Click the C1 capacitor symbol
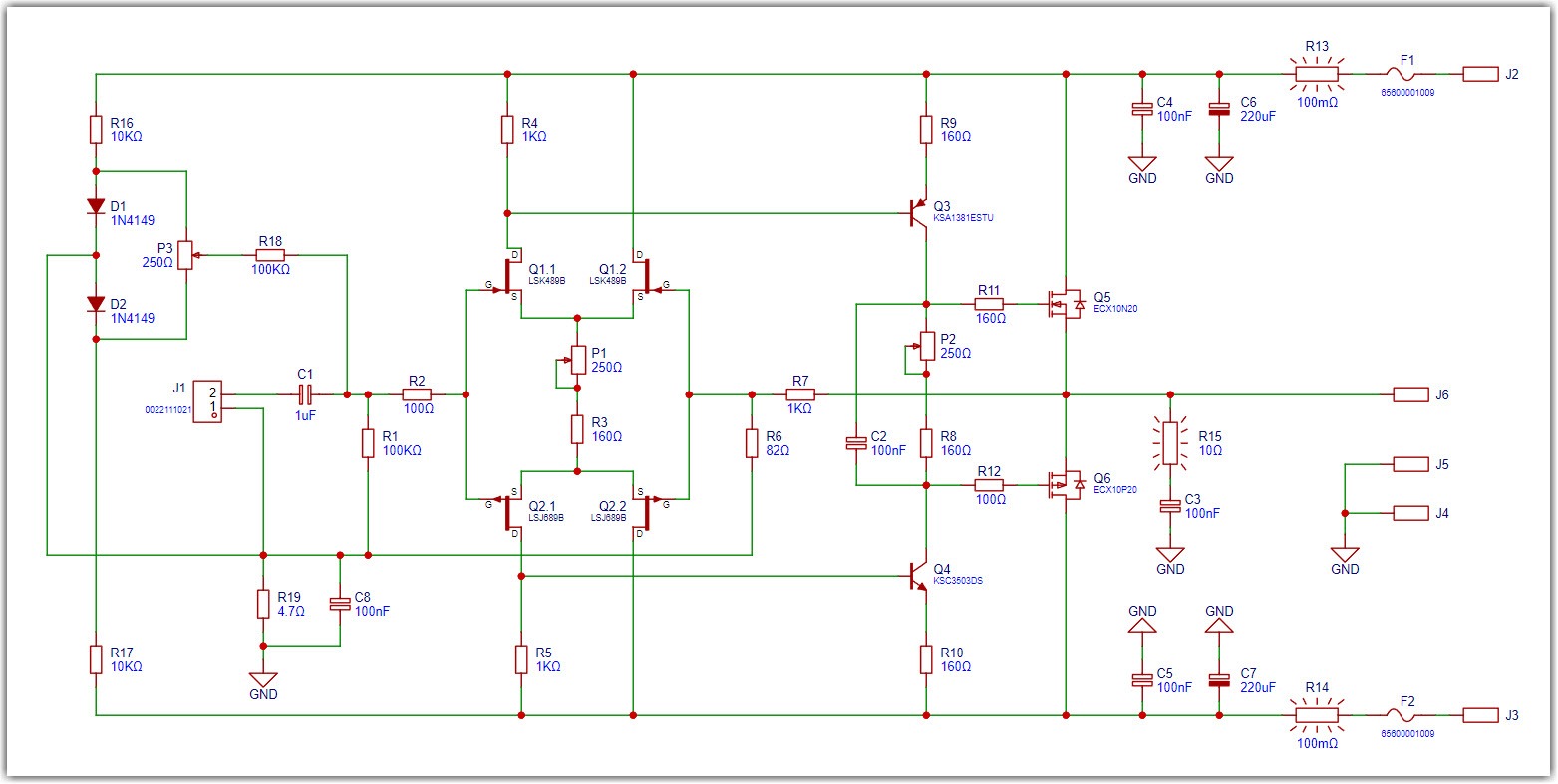 click(x=307, y=394)
